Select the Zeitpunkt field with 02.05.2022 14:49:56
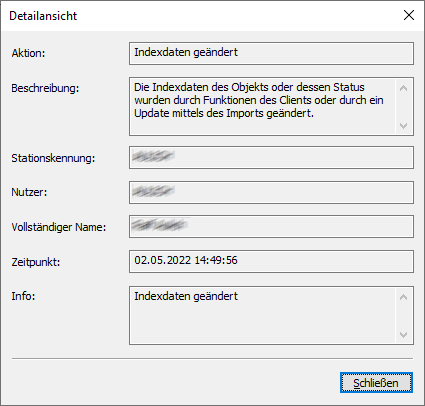The height and width of the screenshot is (406, 425). tap(271, 262)
